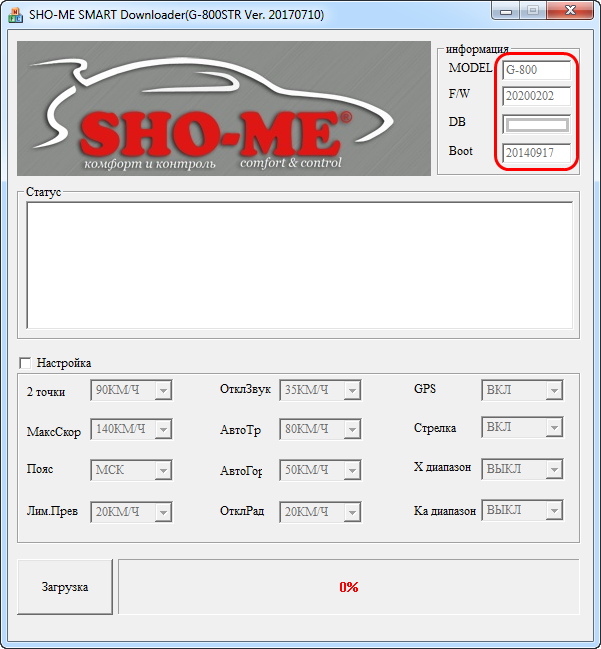Open the АвтоГор 50KM/Ч dropdown
601x649 pixels.
320,469
